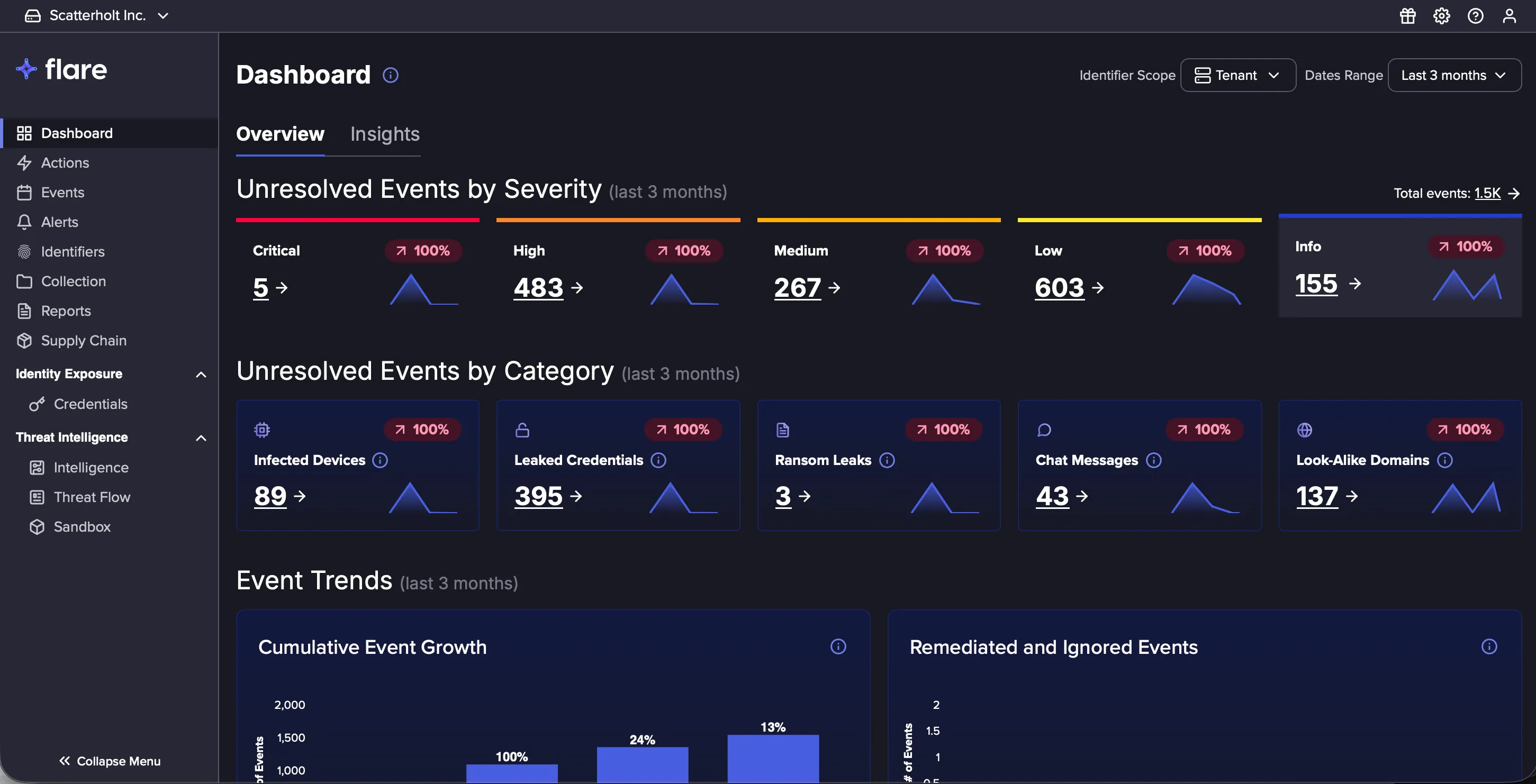This screenshot has width=1536, height=784.
Task: Open the Info severity count 155
Action: click(x=1316, y=284)
